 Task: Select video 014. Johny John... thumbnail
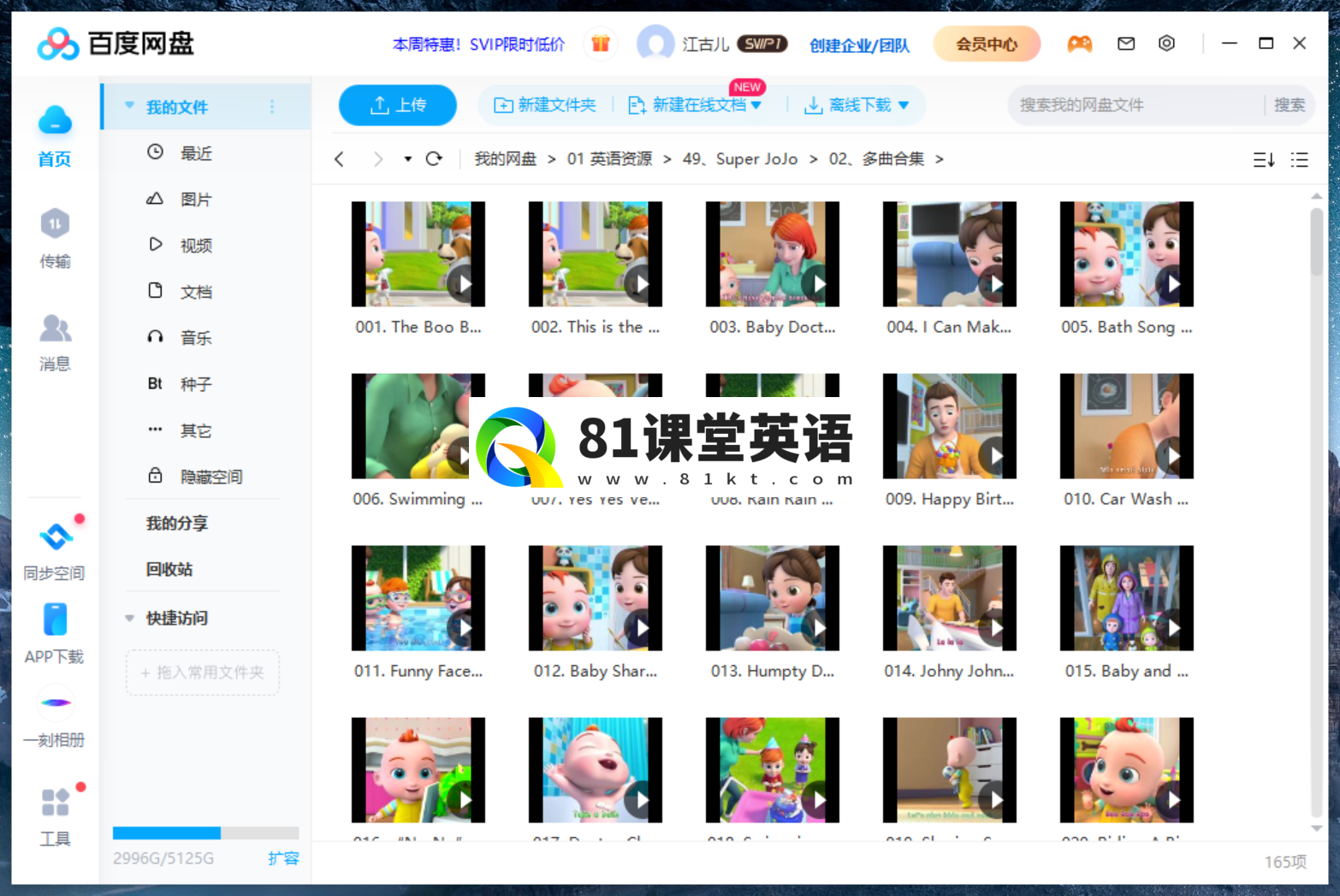tap(950, 598)
